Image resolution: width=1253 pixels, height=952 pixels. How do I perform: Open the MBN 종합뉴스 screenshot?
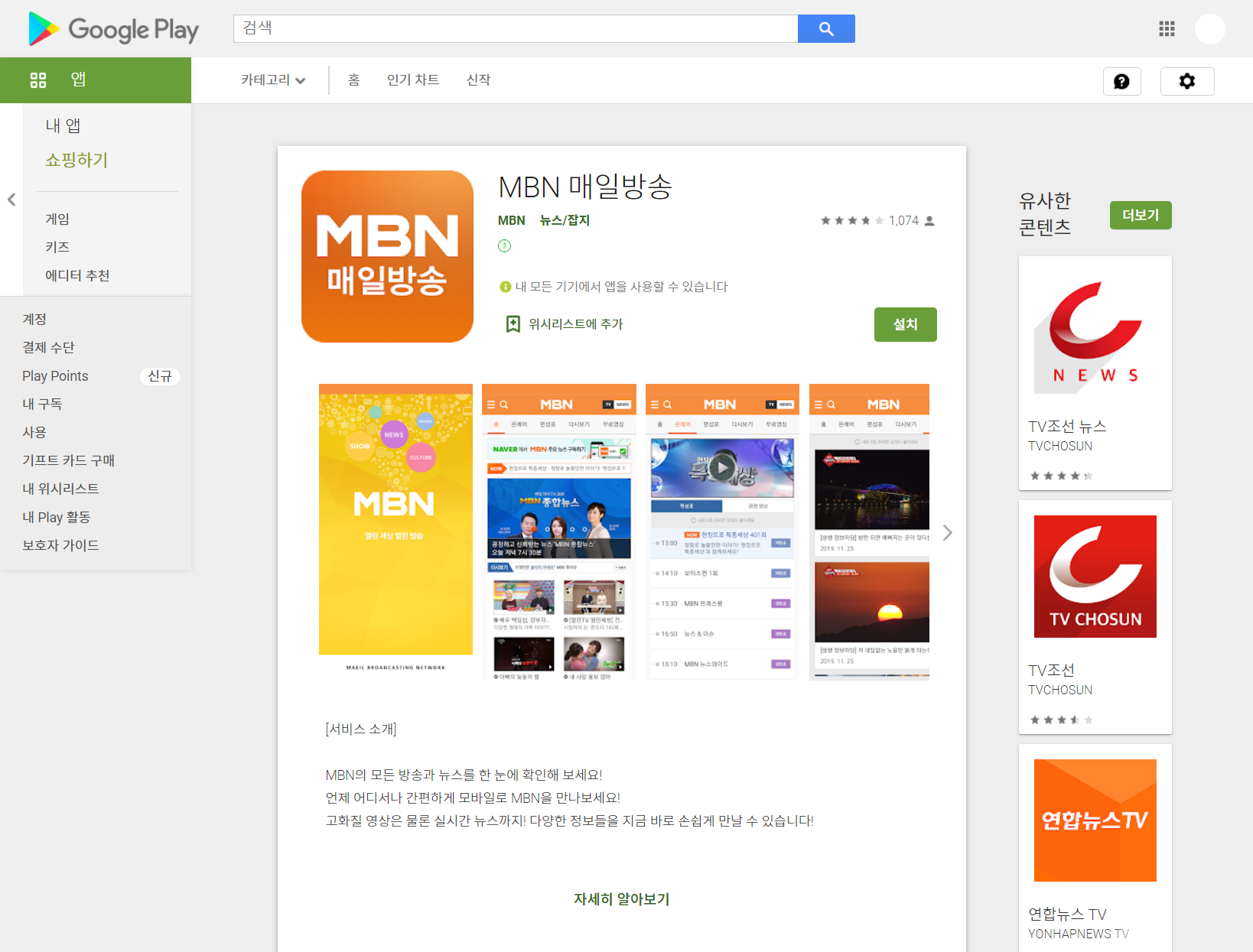pyautogui.click(x=559, y=532)
